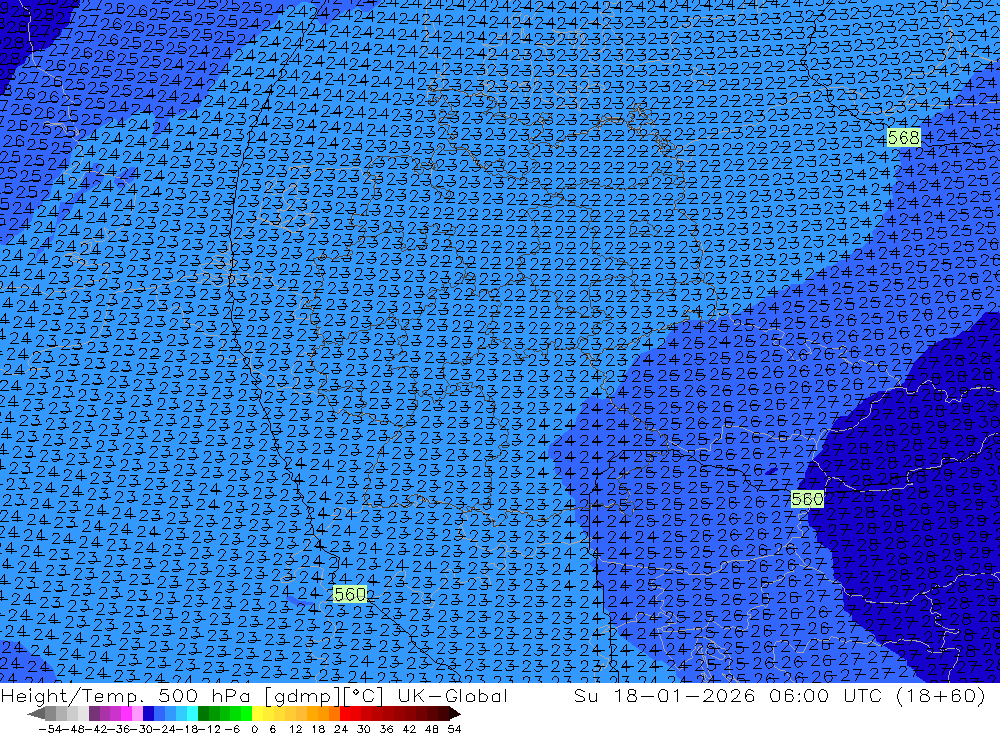1000x733 pixels.
Task: Select the bright red 24 legend swatch
Action: [345, 713]
